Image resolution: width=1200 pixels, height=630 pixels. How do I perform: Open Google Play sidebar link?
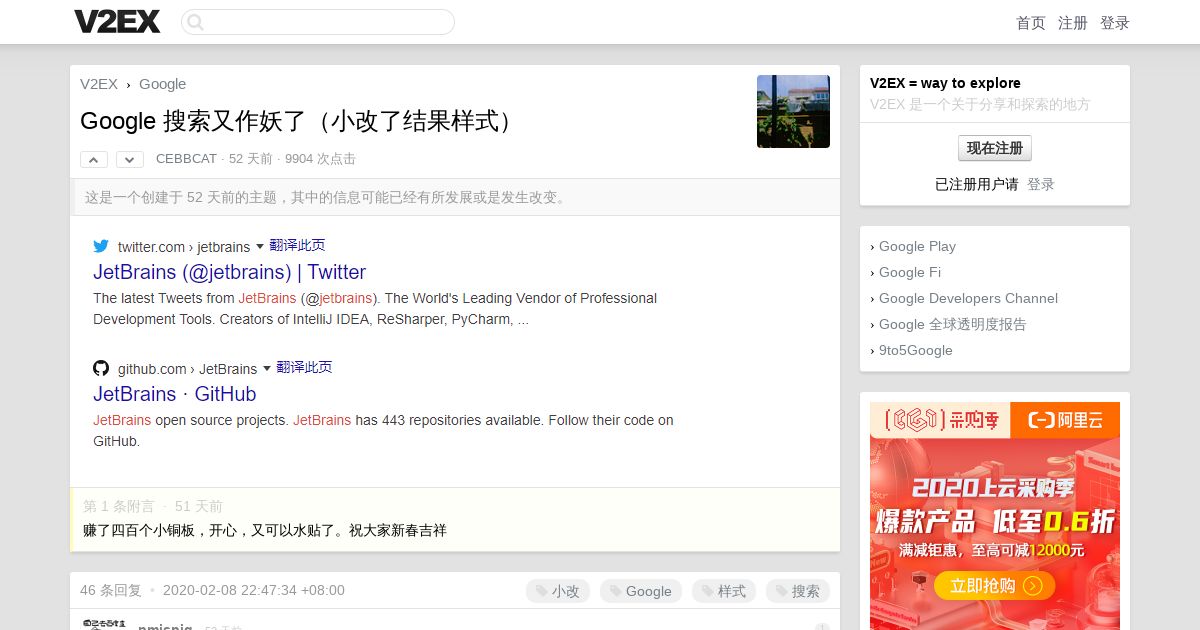coord(917,246)
